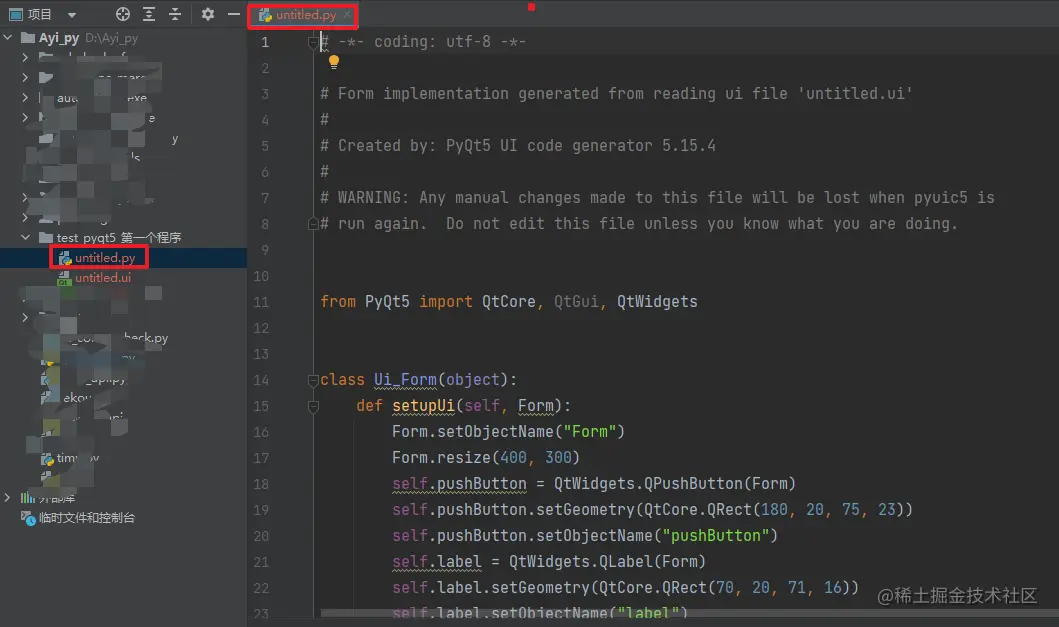Select untitled.py in the project tree
This screenshot has width=1059, height=627.
105,257
